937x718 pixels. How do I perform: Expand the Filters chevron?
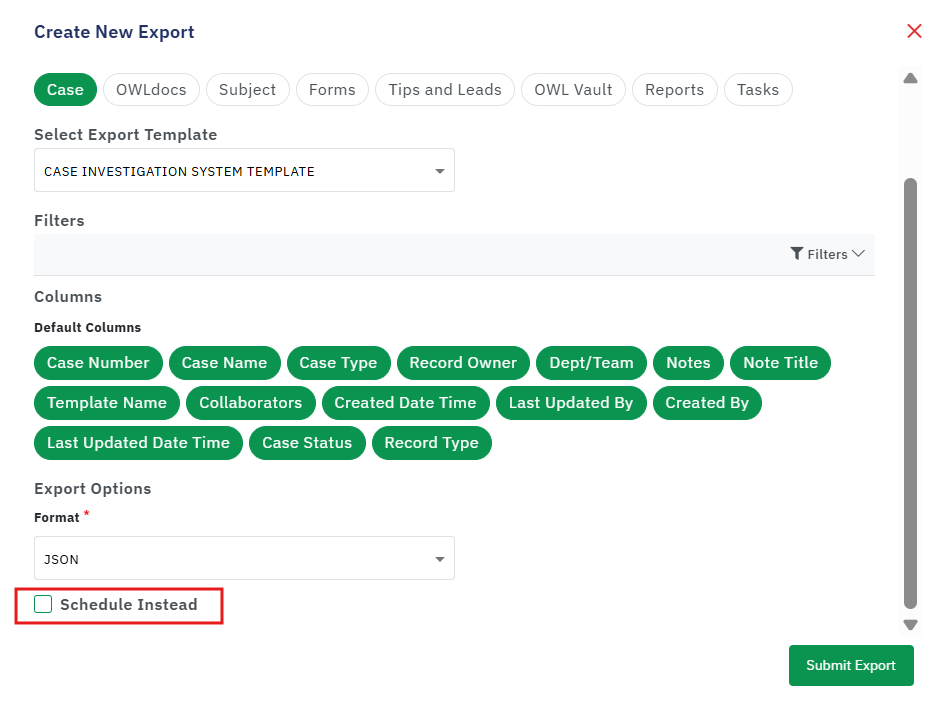point(859,254)
